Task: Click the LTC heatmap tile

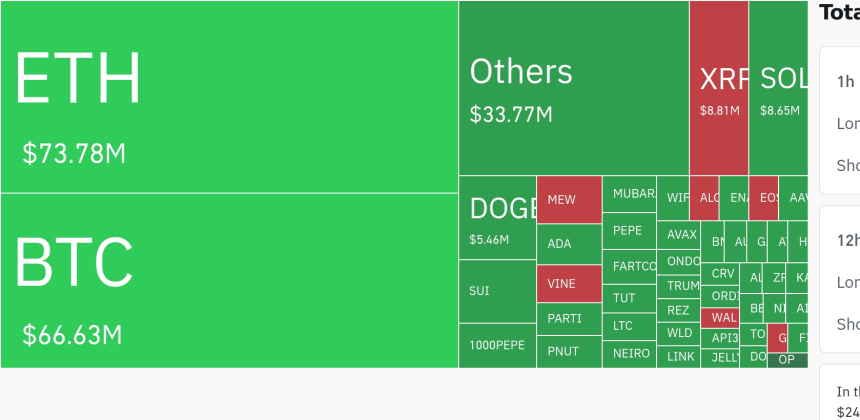Action: click(x=629, y=326)
